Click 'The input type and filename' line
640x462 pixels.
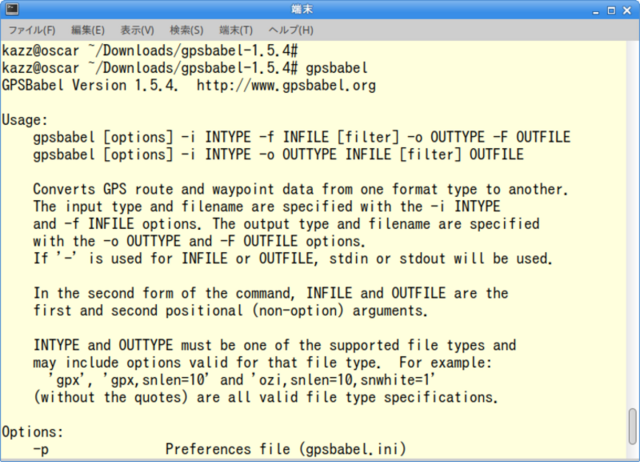[267, 207]
